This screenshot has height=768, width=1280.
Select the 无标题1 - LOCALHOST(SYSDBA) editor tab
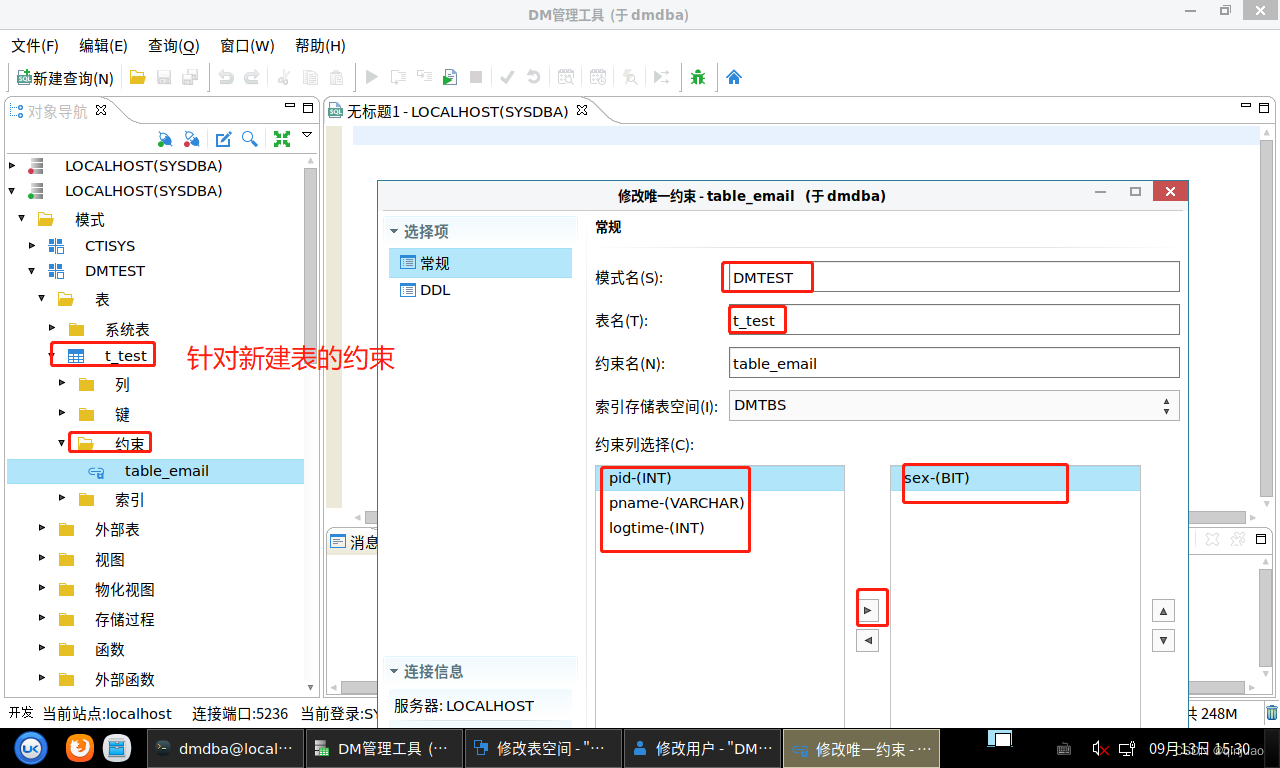pyautogui.click(x=458, y=111)
